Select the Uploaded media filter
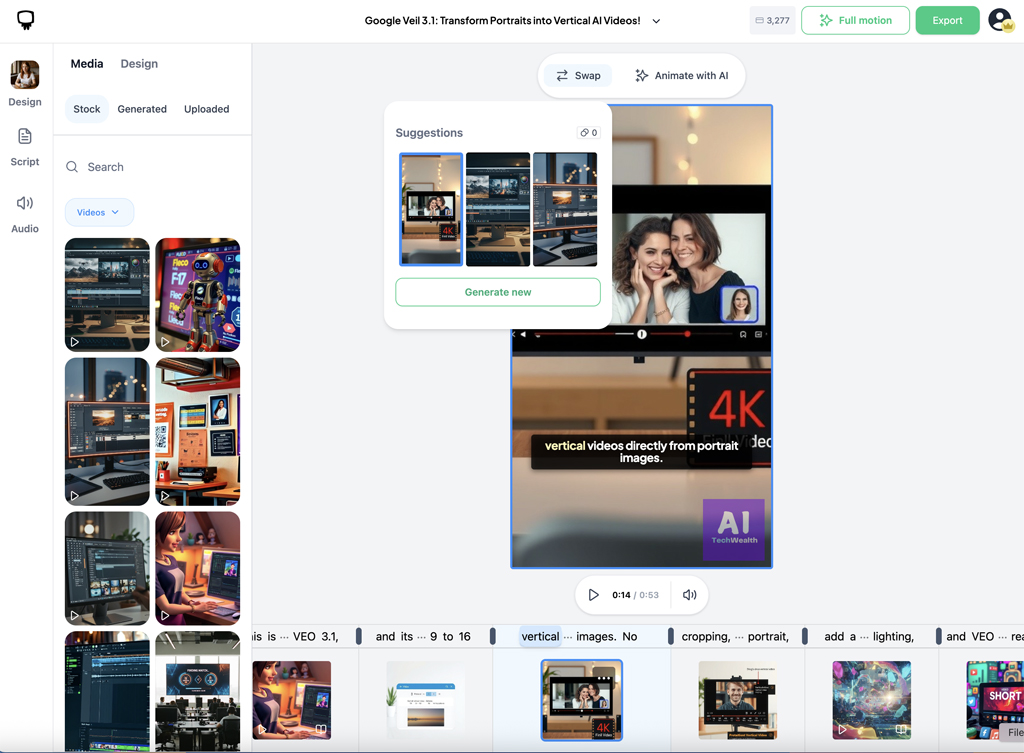 [206, 109]
